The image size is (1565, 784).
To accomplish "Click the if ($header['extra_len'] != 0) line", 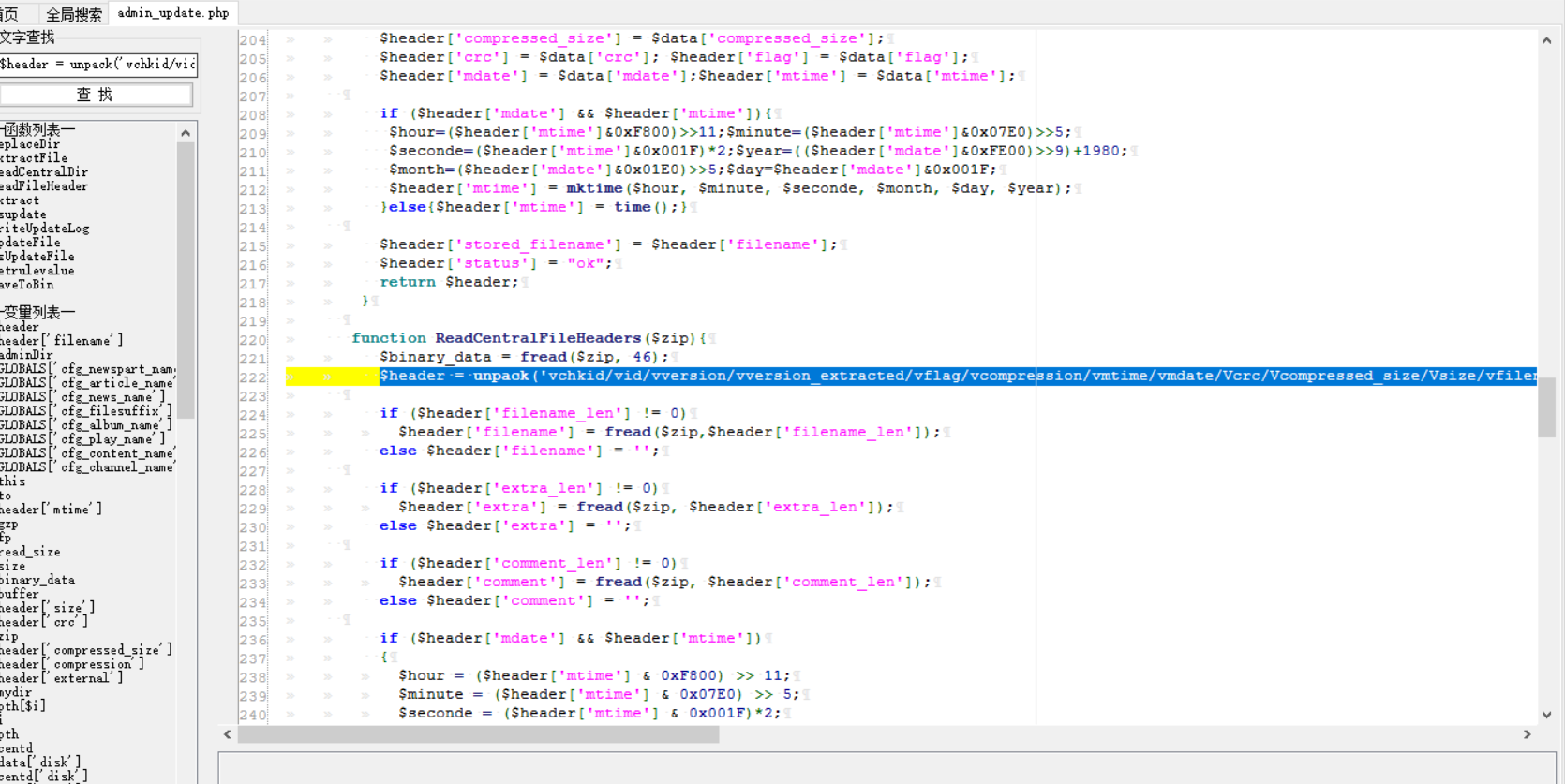I will [520, 488].
